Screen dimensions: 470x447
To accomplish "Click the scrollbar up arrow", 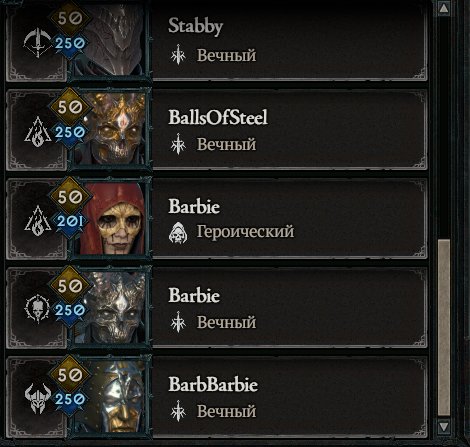I will [444, 8].
